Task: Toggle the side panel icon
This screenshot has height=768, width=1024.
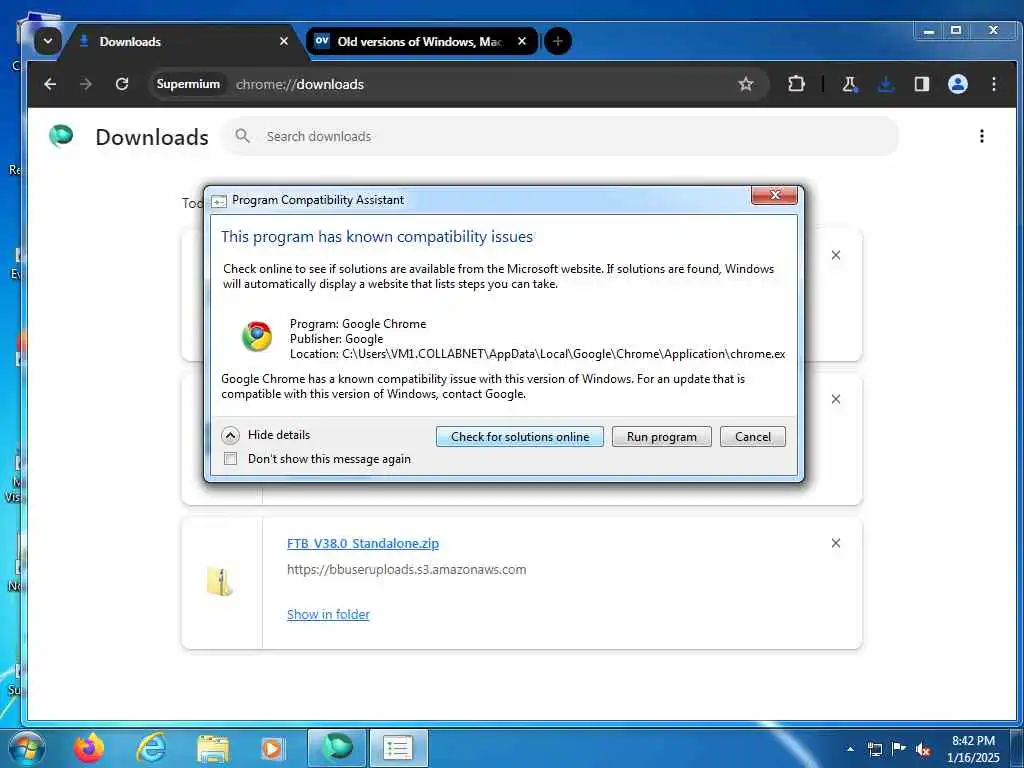Action: 921,84
